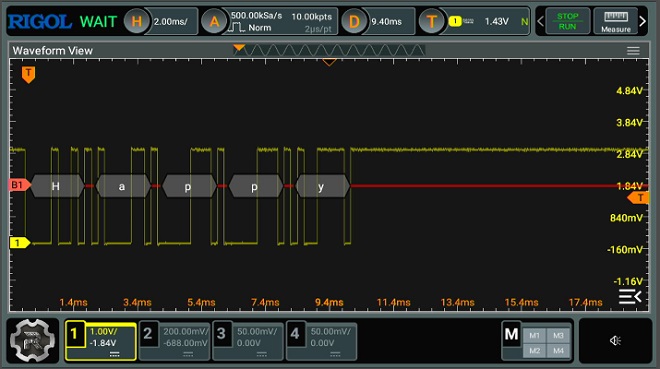Select the trigger level T marker on right edge

tap(638, 198)
